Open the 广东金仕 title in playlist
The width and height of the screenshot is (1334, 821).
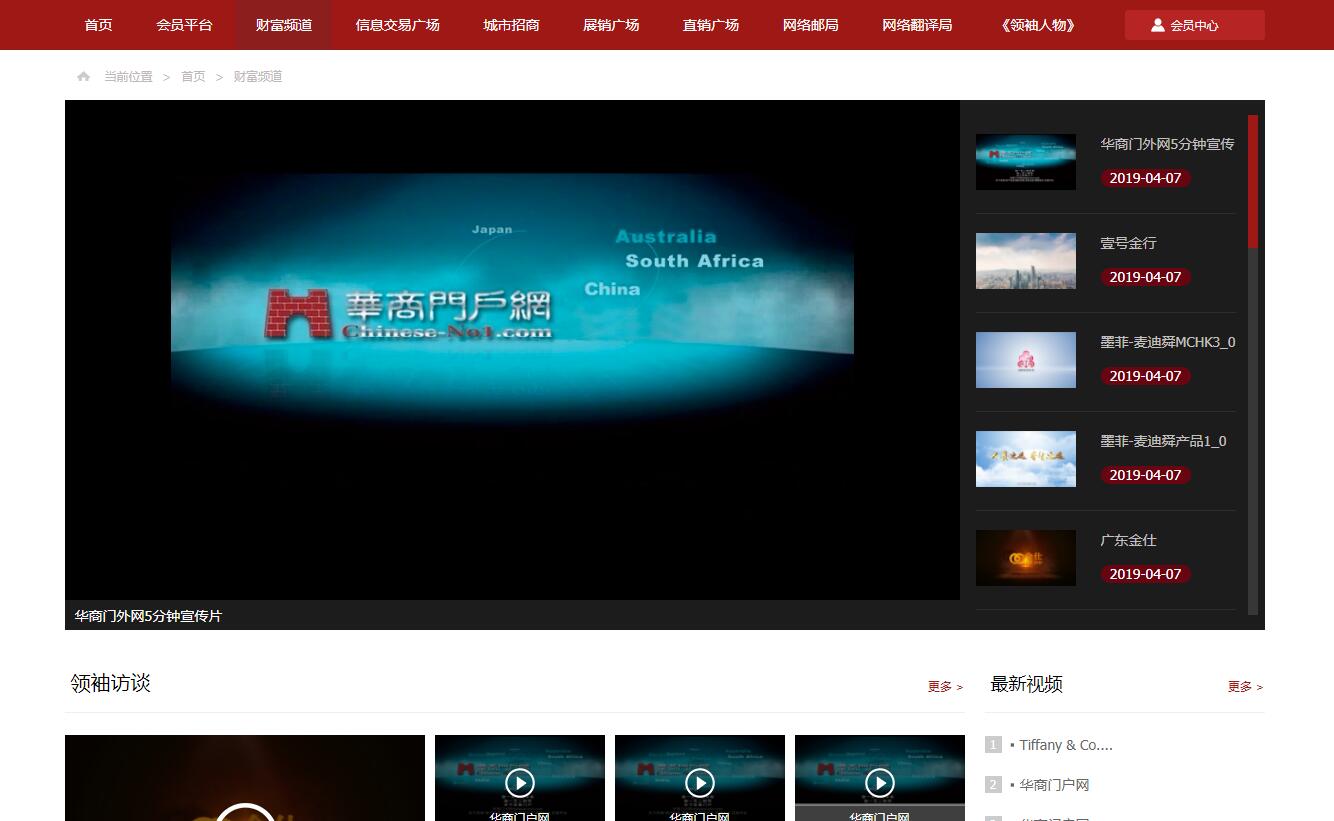[x=1128, y=540]
